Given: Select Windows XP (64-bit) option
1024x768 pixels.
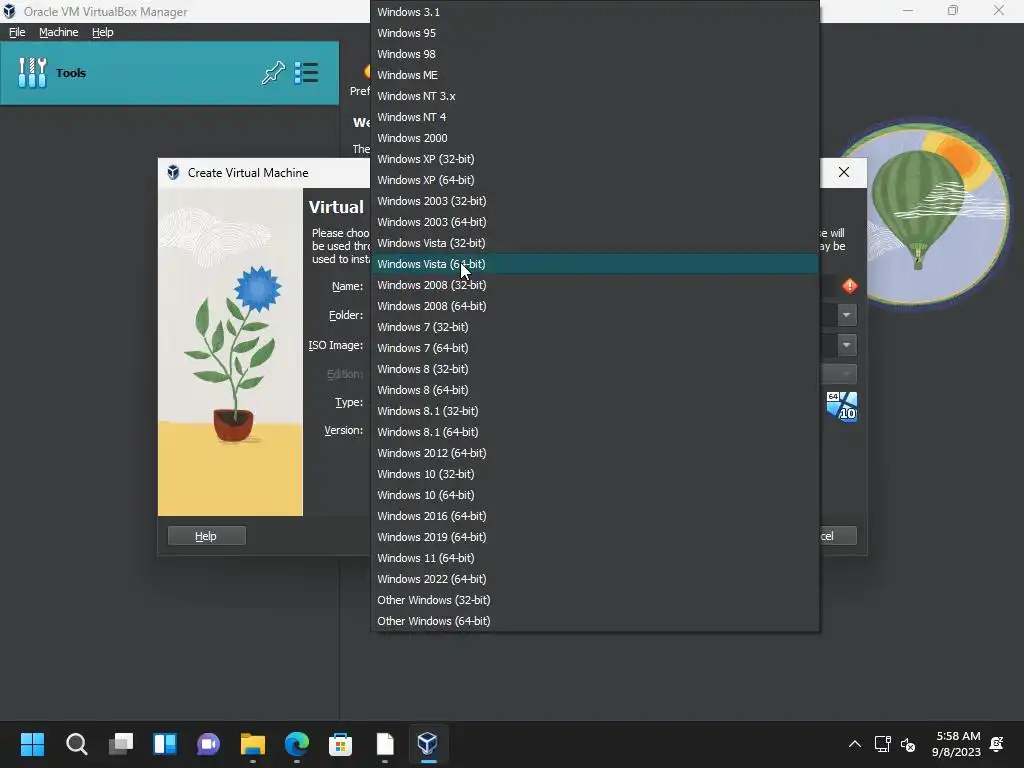Looking at the screenshot, I should [x=595, y=180].
